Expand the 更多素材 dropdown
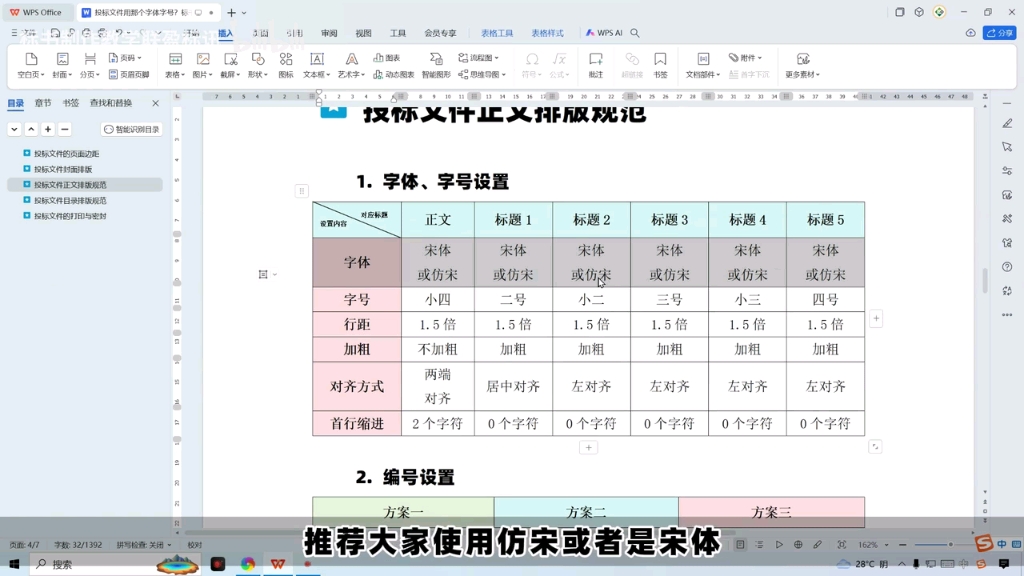This screenshot has width=1024, height=576. click(x=802, y=72)
